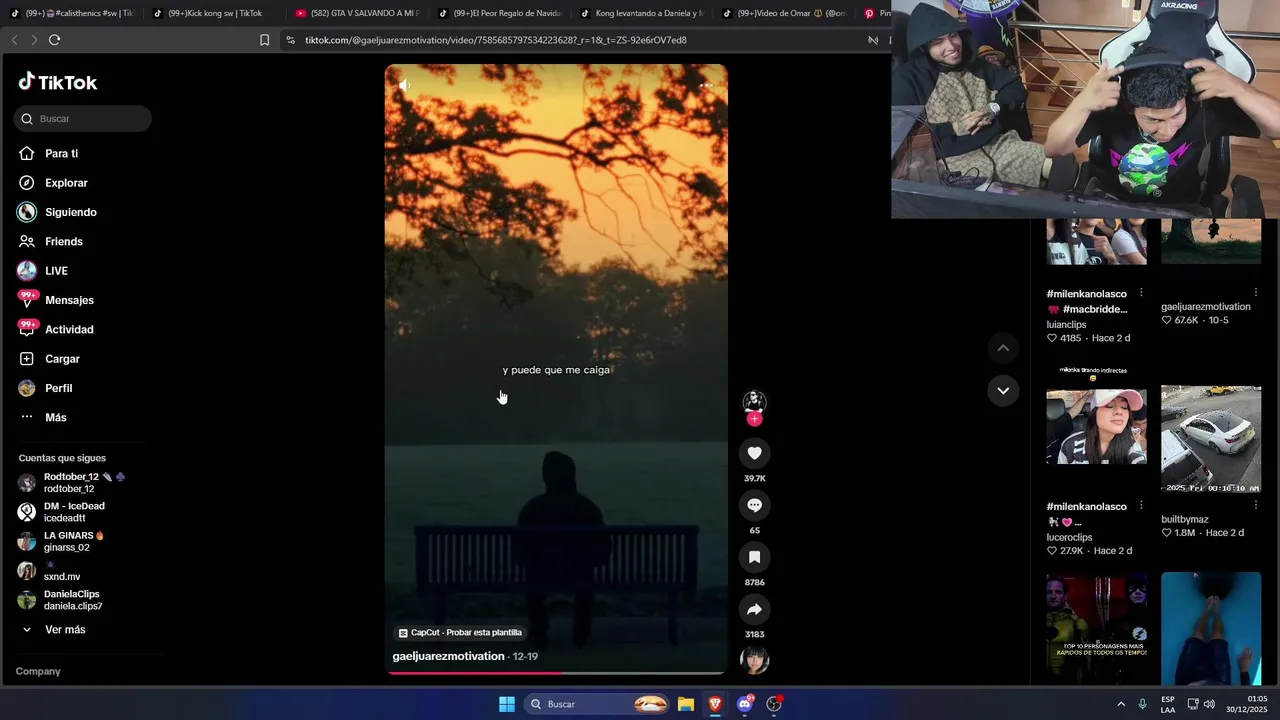Open the white car builtbymaz thumbnail
Viewport: 1280px width, 720px height.
(x=1211, y=439)
